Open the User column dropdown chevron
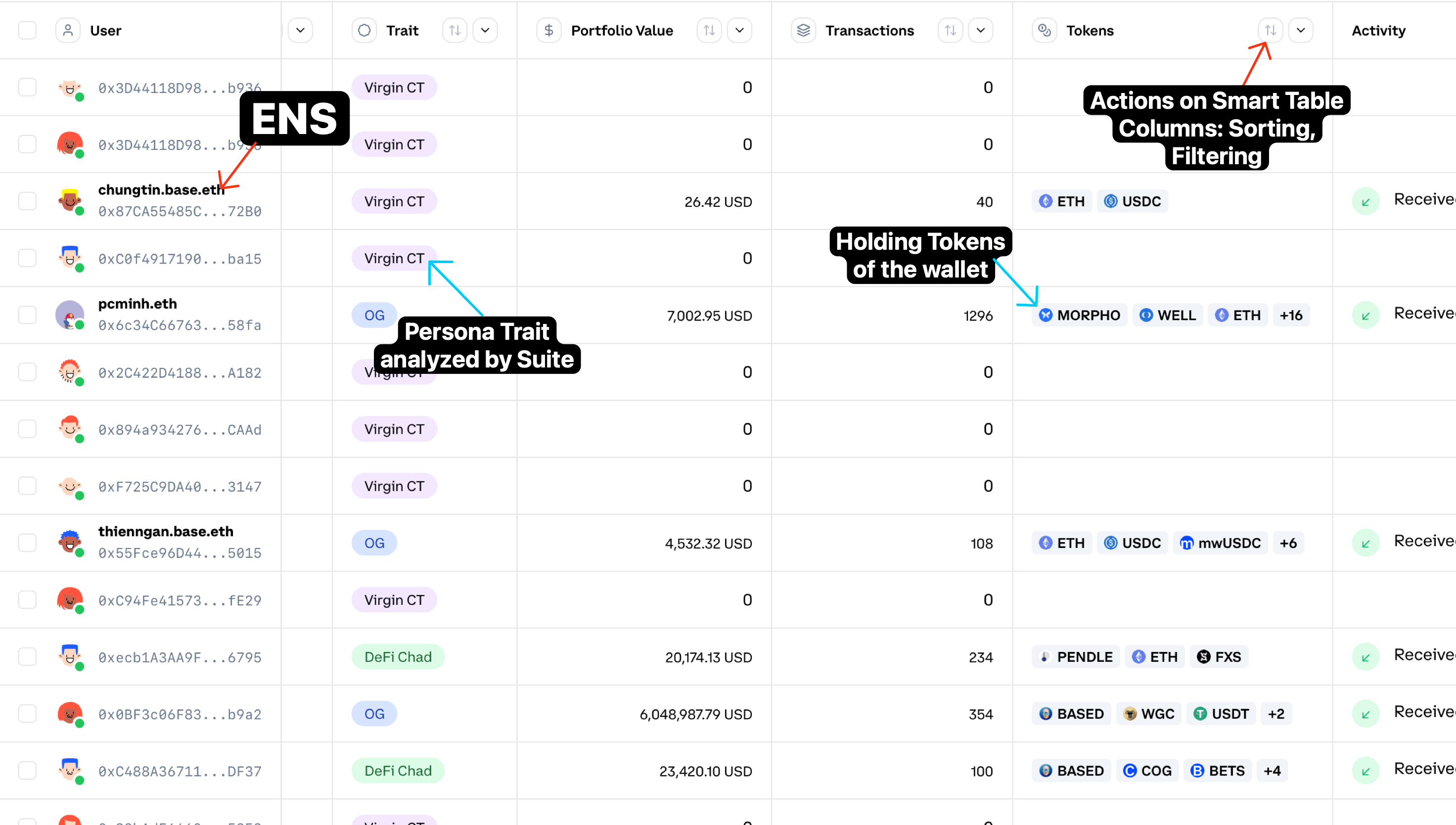The height and width of the screenshot is (825, 1456). pos(300,31)
